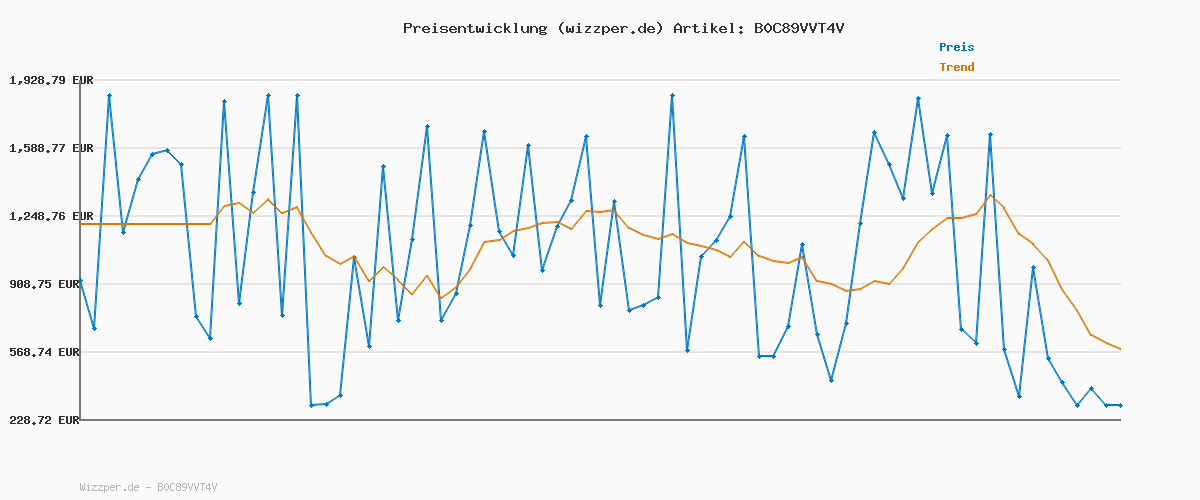Select "wizzper.de" in the chart title
Screen dimensions: 1200x500
tap(610, 28)
